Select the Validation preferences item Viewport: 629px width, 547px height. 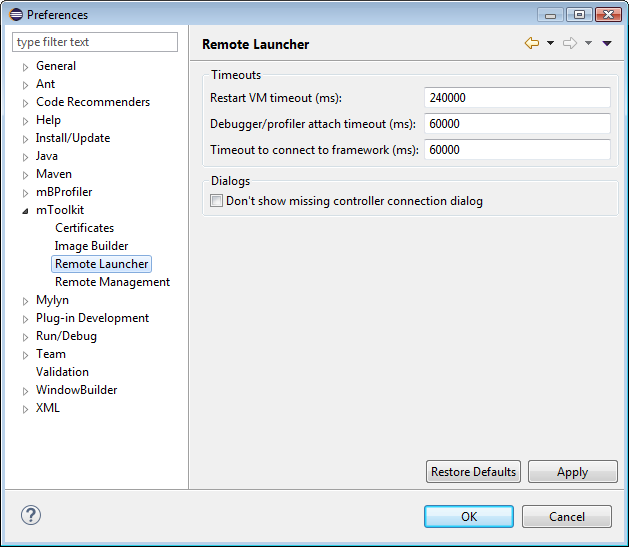tap(62, 372)
